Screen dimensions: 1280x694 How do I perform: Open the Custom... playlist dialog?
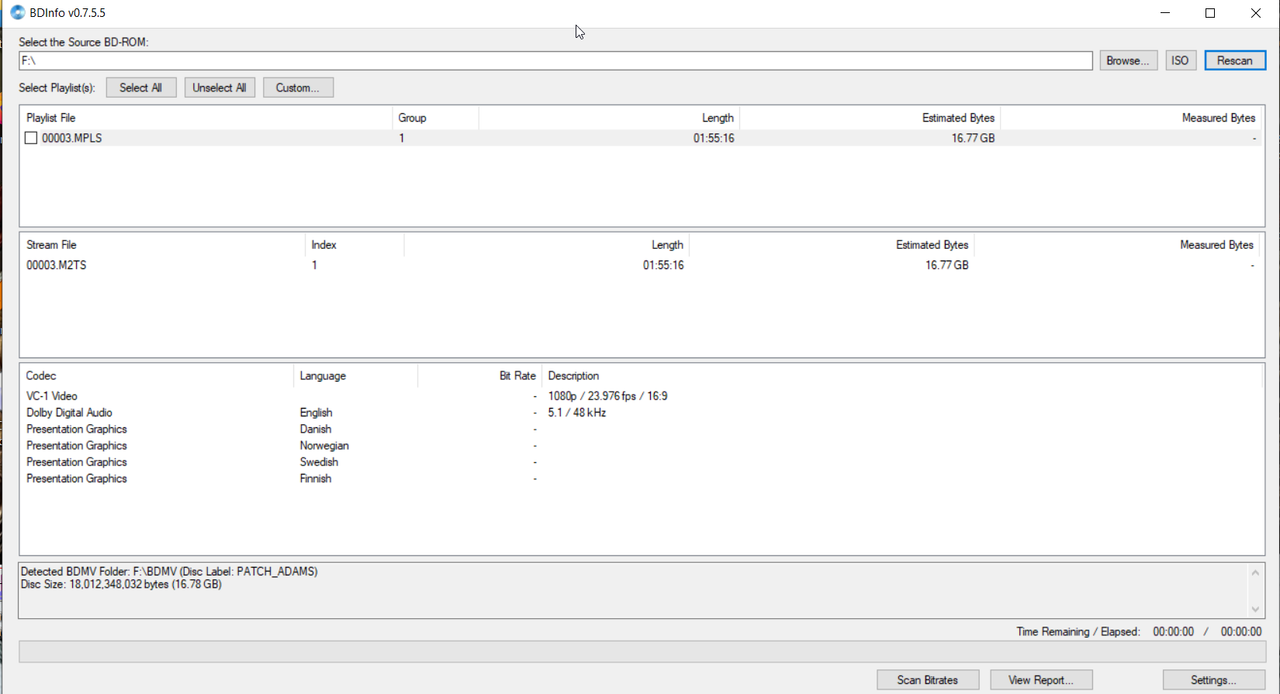(x=298, y=87)
